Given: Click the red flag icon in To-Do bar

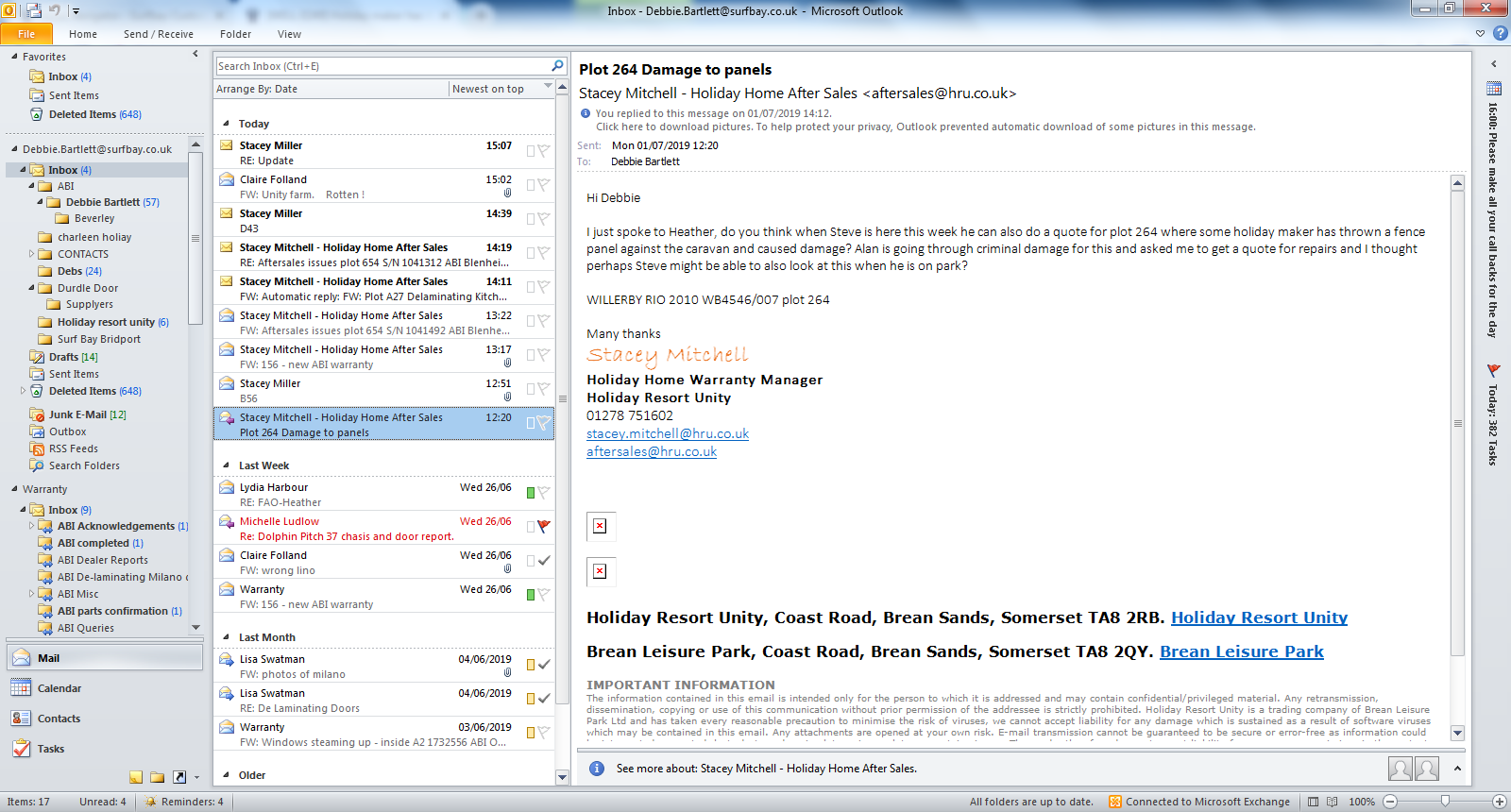Looking at the screenshot, I should pyautogui.click(x=1493, y=370).
